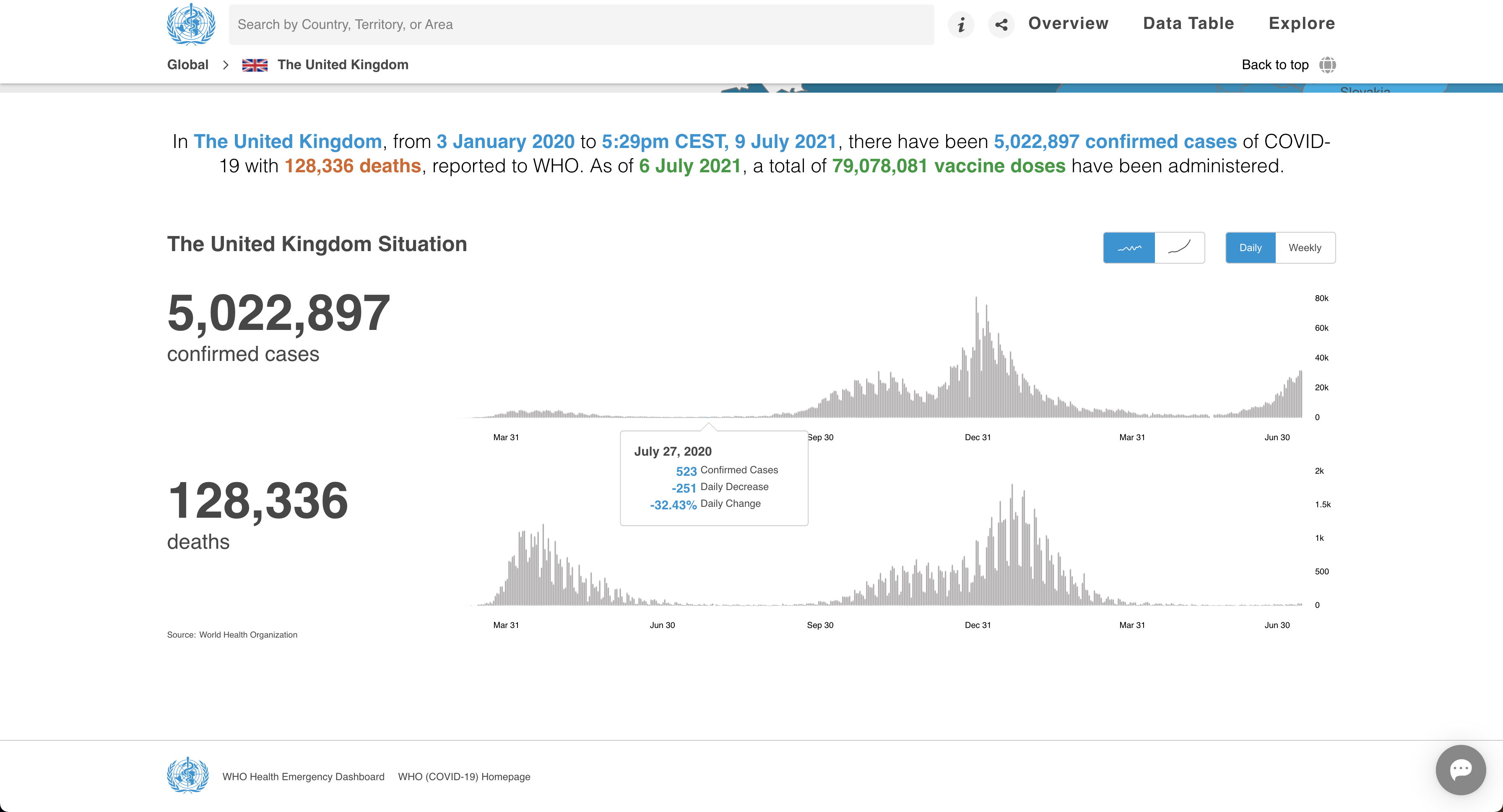
Task: Open the Overview menu item
Action: point(1068,23)
